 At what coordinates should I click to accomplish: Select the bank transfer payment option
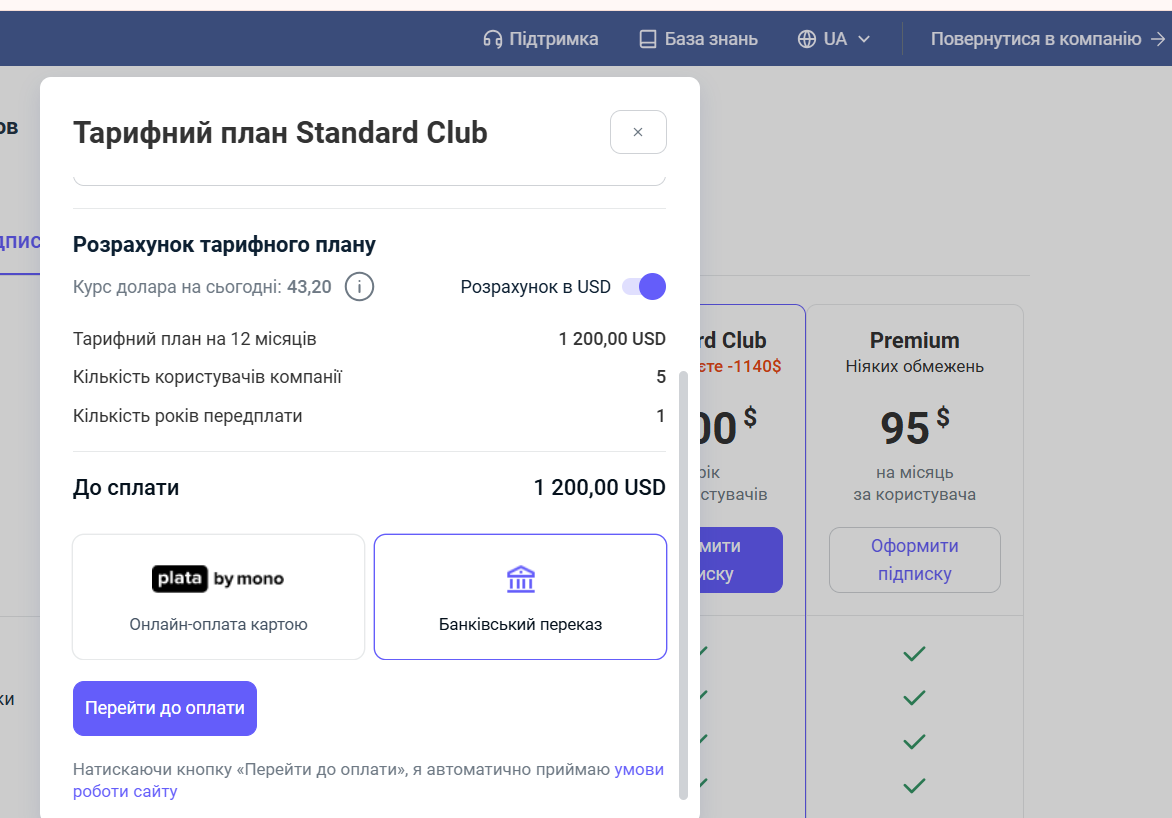[x=520, y=597]
